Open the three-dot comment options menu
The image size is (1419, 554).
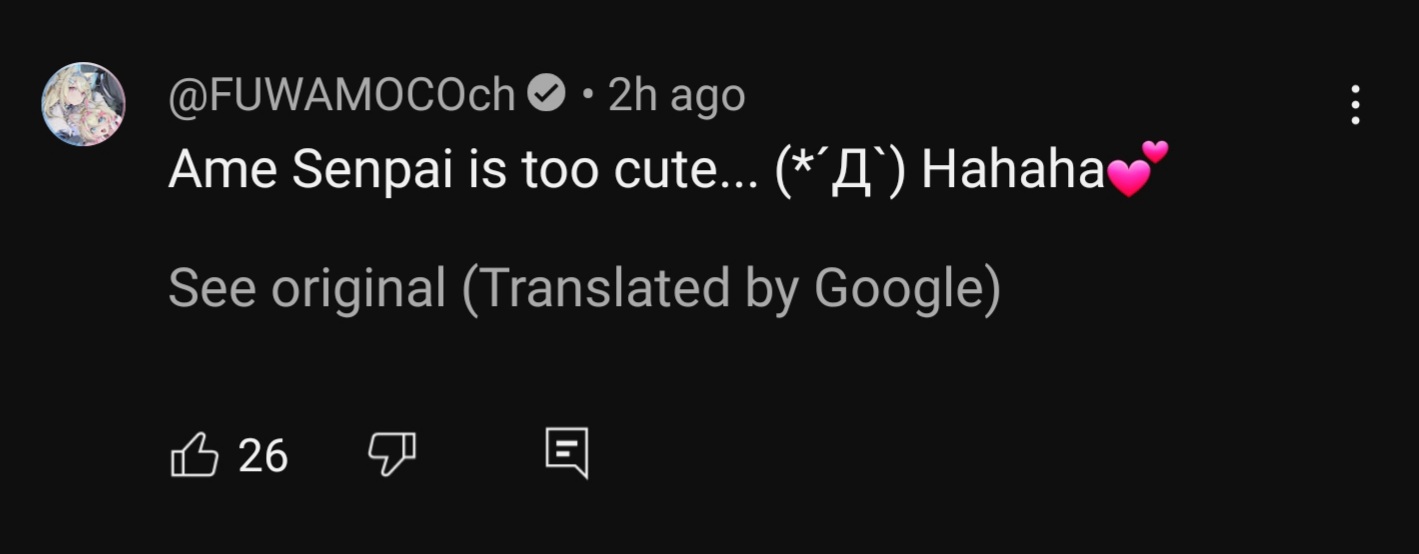[1355, 105]
